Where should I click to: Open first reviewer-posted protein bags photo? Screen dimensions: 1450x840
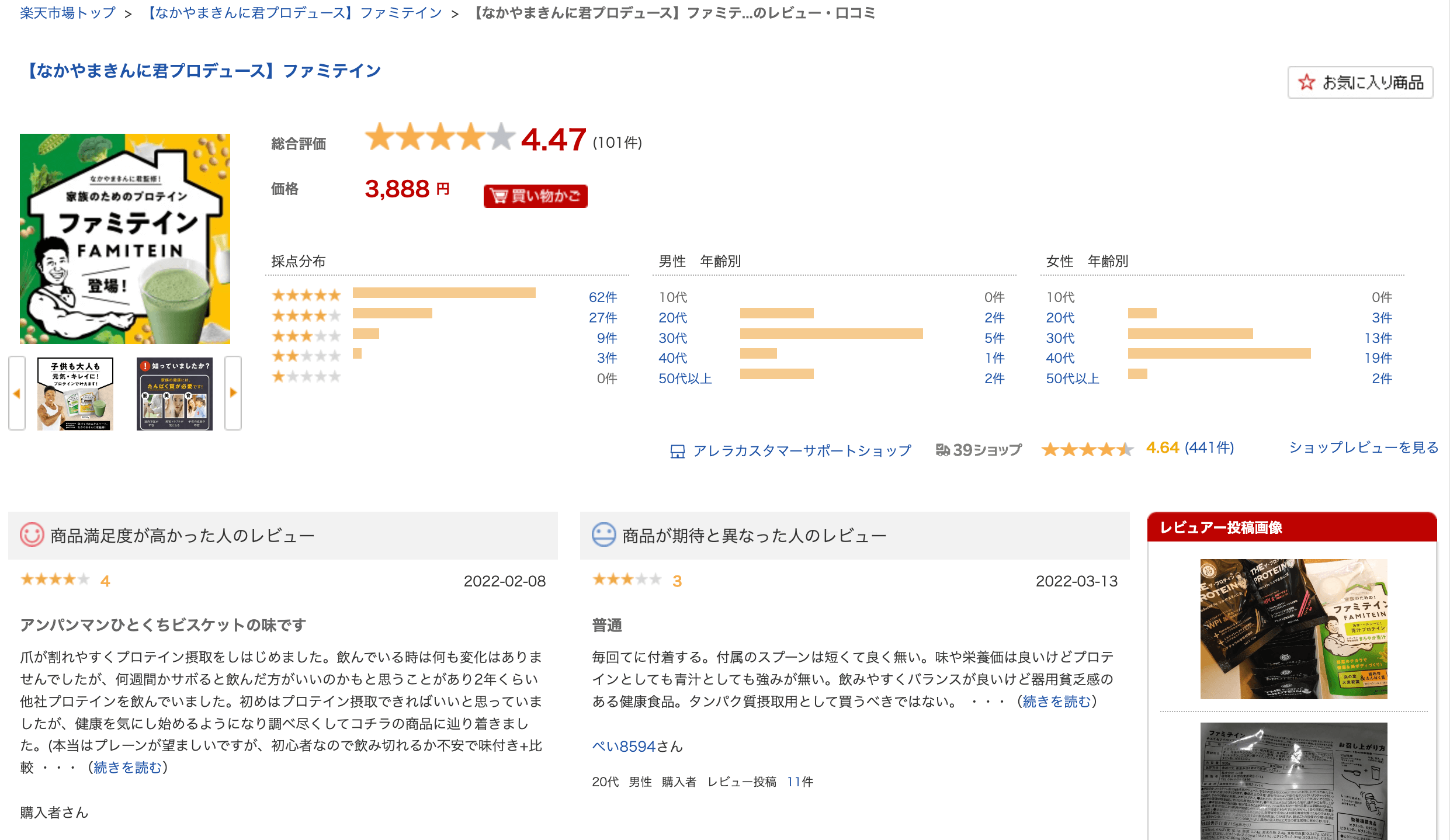click(x=1293, y=629)
